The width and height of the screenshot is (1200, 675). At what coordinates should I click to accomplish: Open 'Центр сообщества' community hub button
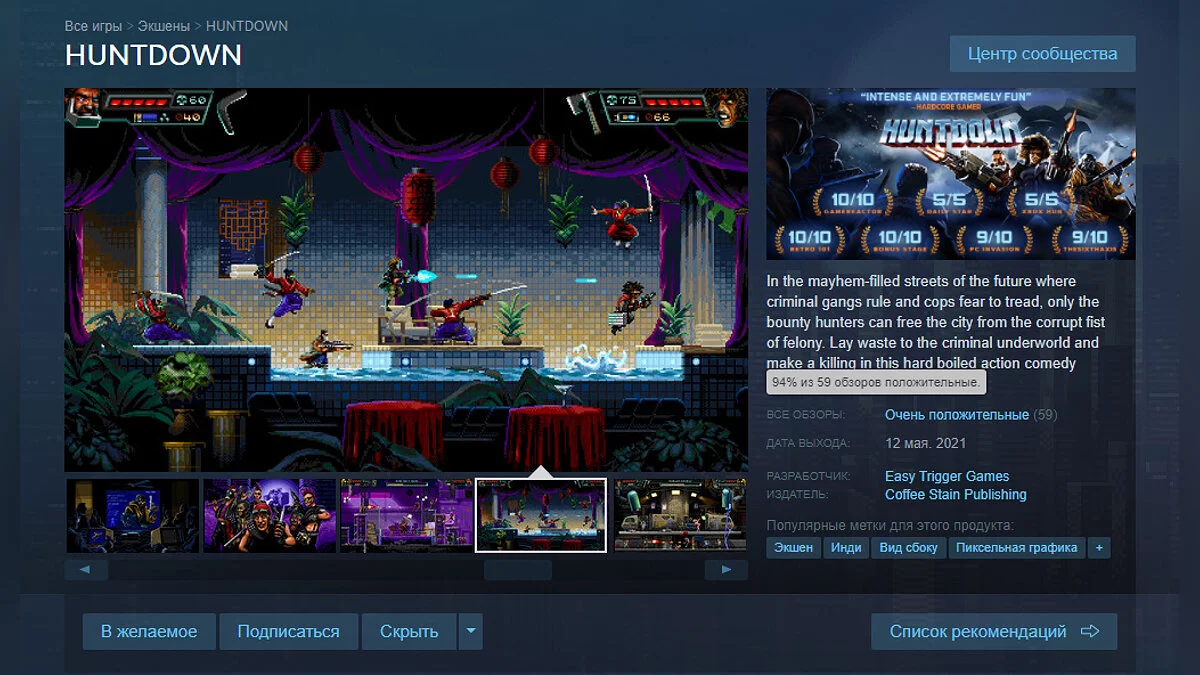[x=1042, y=53]
